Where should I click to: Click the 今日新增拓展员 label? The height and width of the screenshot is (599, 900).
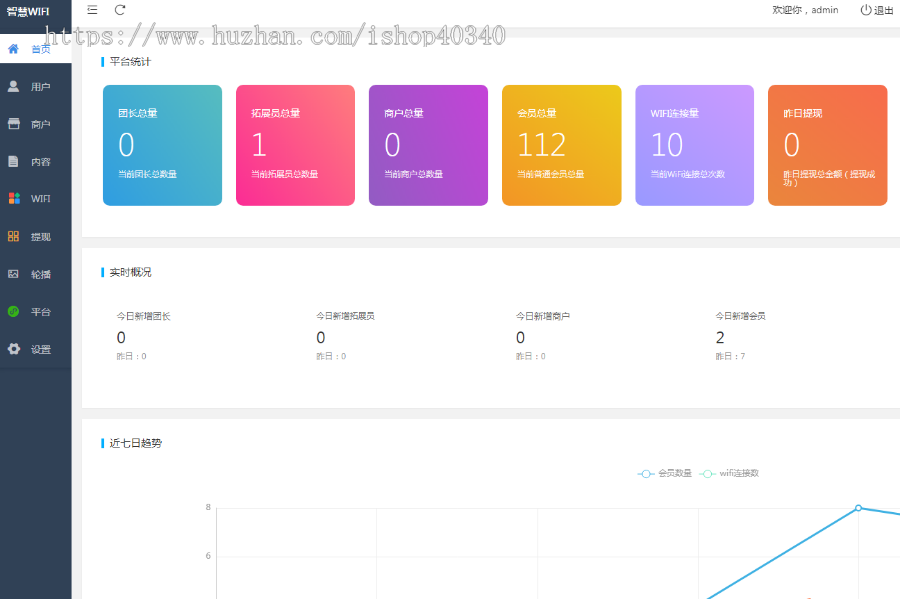(346, 316)
